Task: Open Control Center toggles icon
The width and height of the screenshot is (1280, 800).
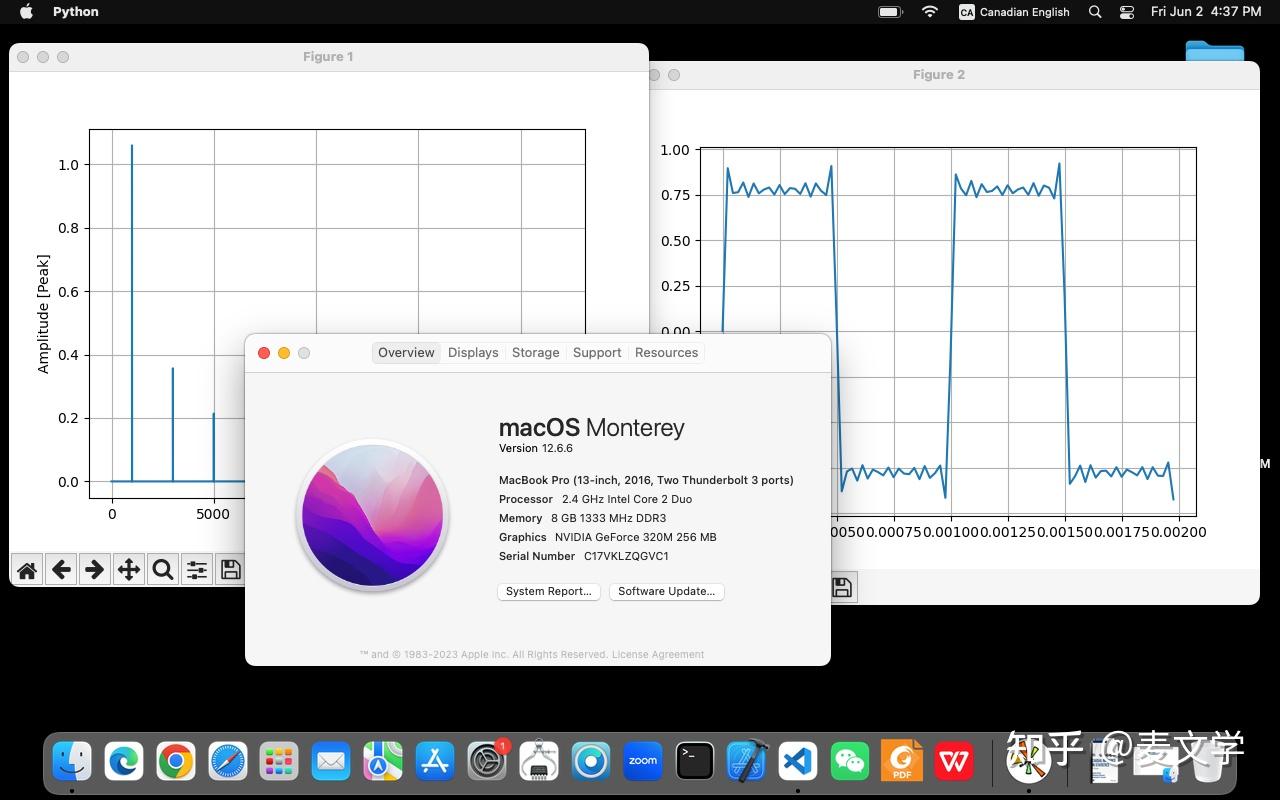Action: pos(1127,12)
